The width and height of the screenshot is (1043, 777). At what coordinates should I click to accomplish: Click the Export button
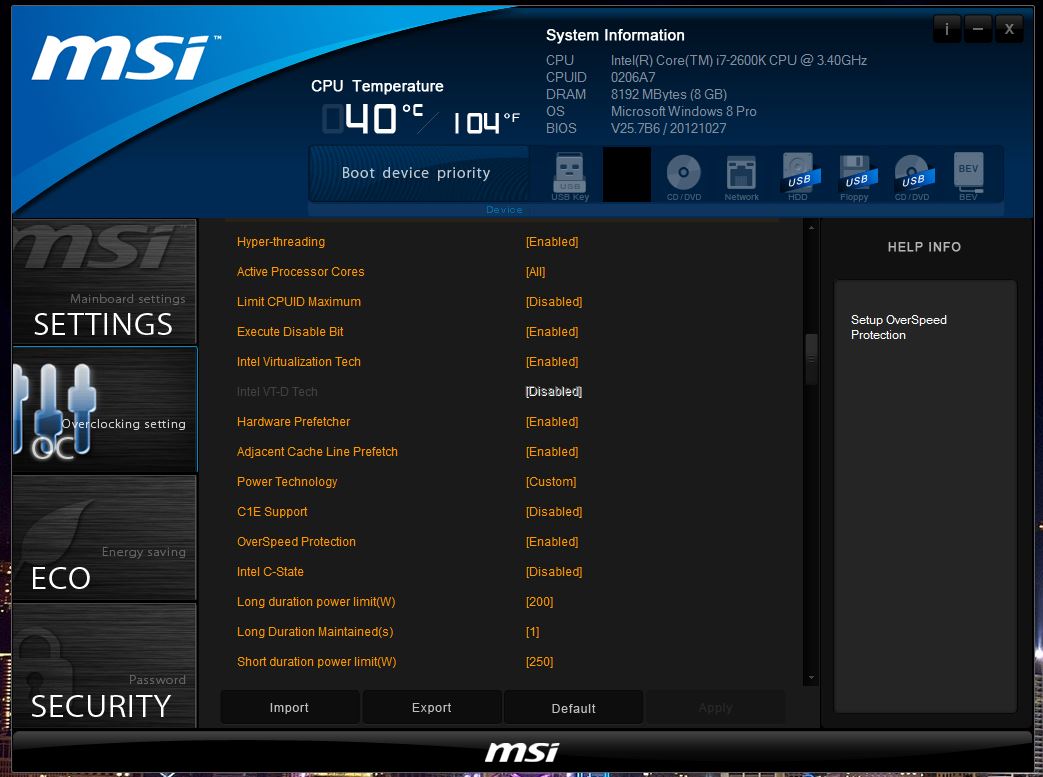tap(432, 708)
